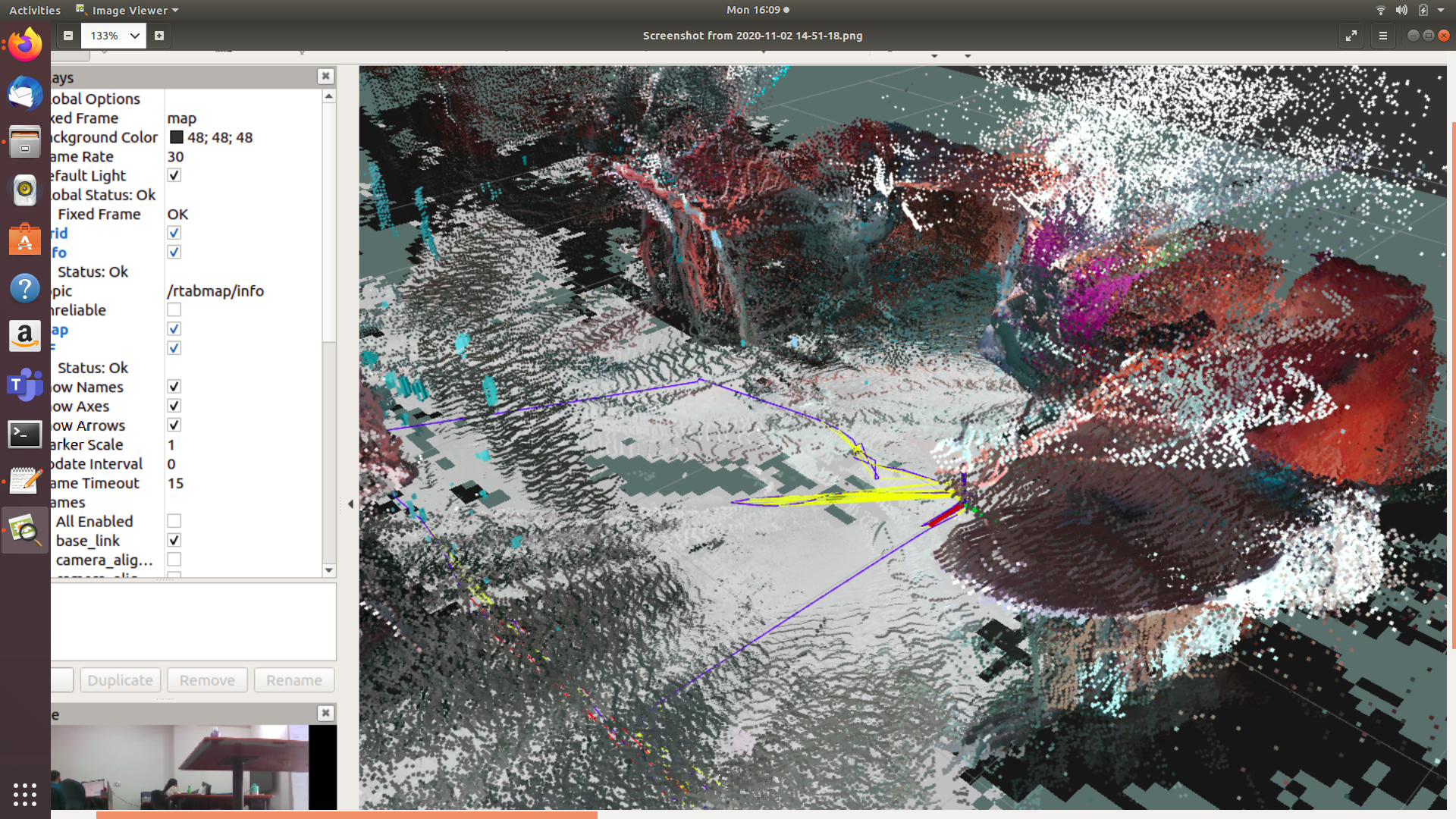Screen dimensions: 1456x819
Task: Open the Text Editor dock icon
Action: pyautogui.click(x=25, y=482)
